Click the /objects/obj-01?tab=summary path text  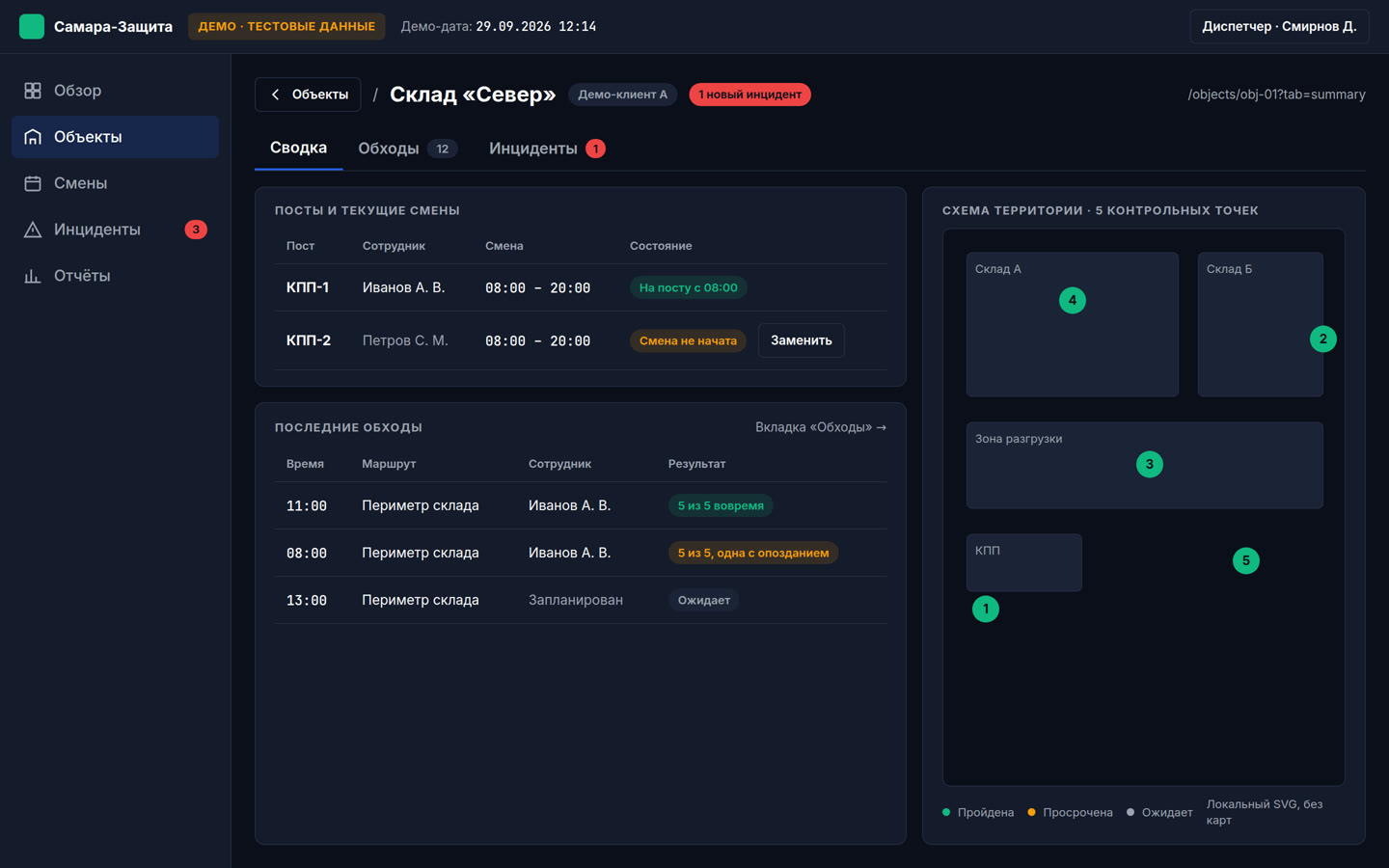click(x=1276, y=95)
